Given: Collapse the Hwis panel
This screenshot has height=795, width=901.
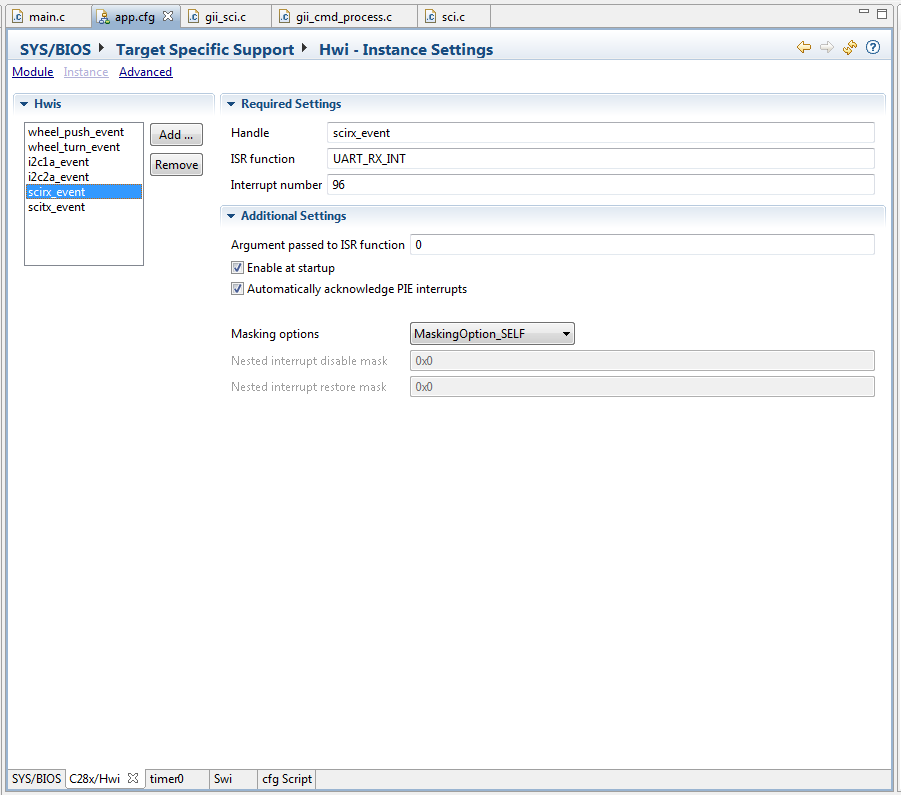Looking at the screenshot, I should pyautogui.click(x=22, y=104).
